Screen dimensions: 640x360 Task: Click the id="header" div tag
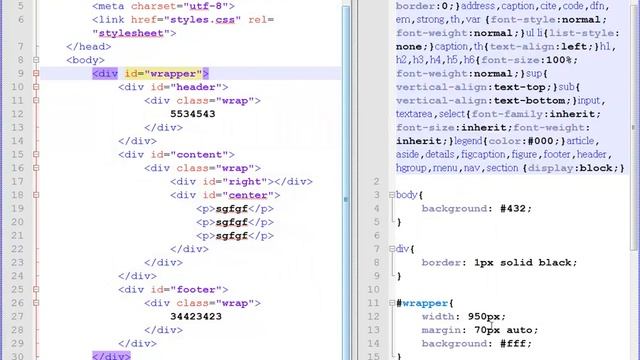tap(173, 87)
